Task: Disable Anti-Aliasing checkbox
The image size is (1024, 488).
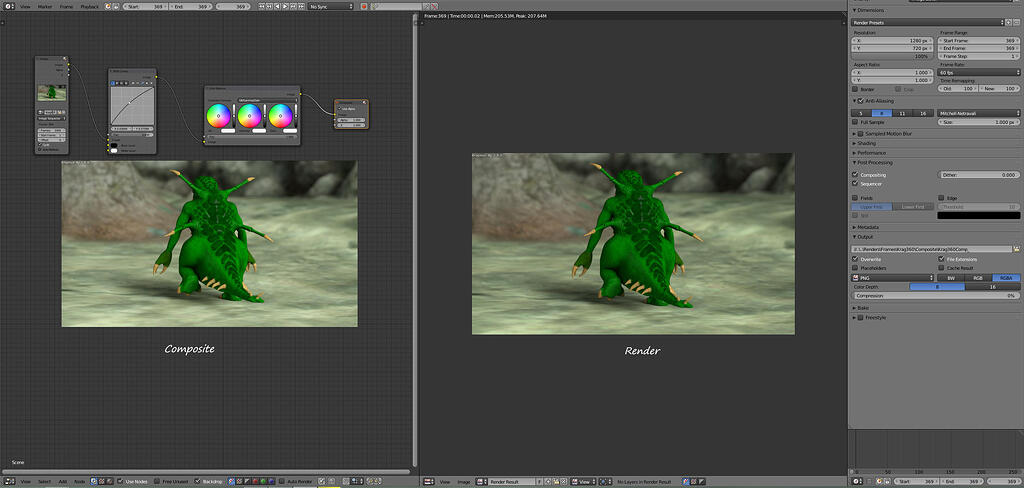Action: tap(861, 101)
